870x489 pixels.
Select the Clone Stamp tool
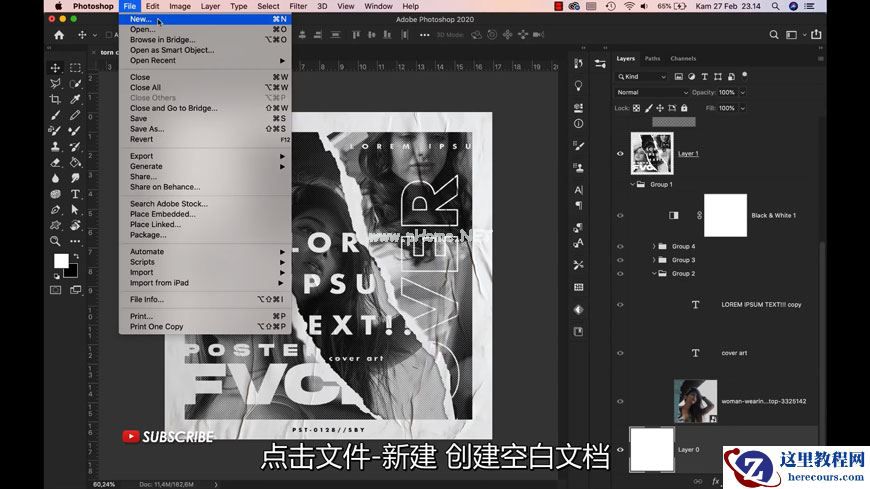click(x=55, y=147)
